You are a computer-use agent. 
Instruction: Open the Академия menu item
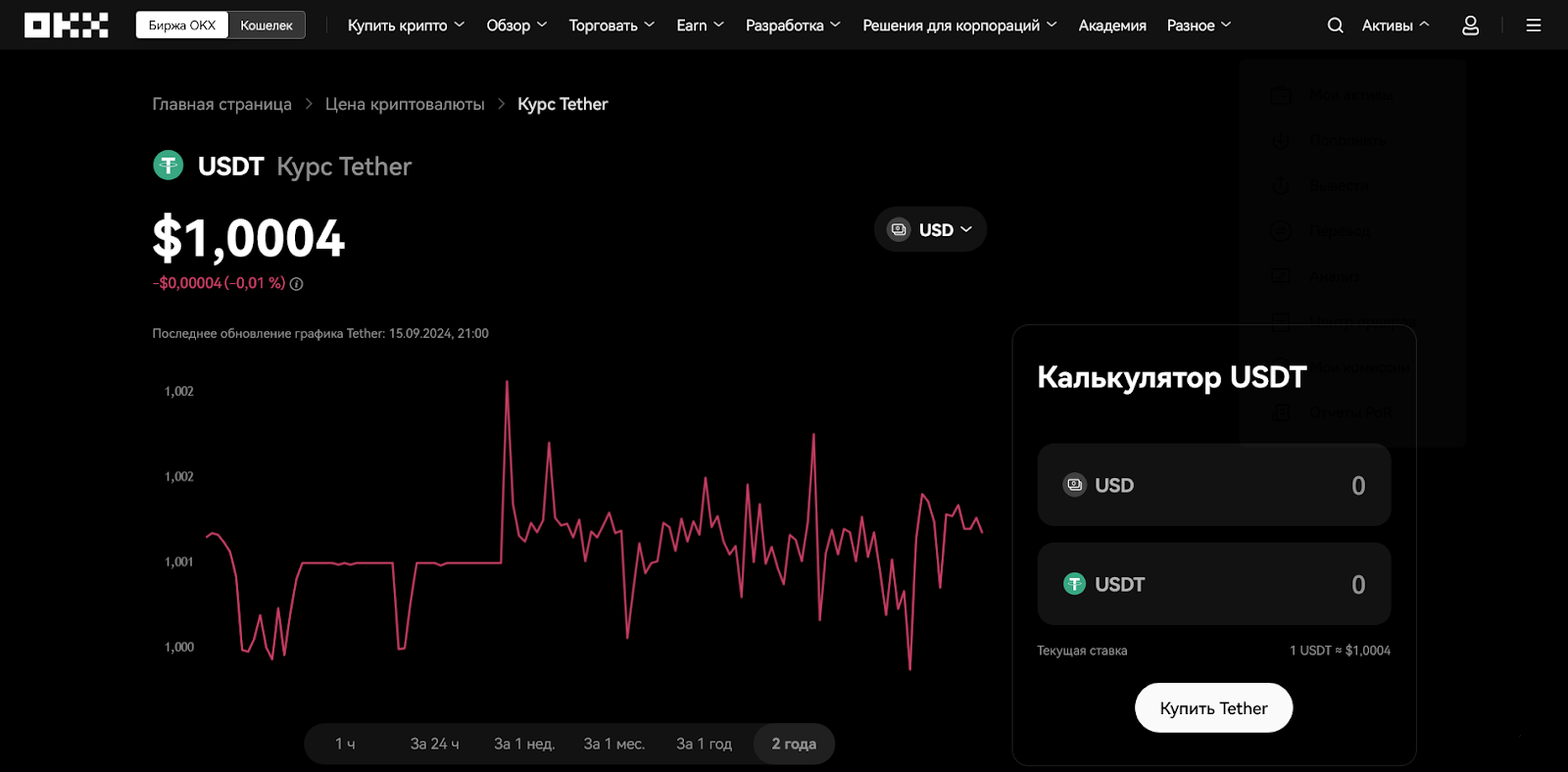click(x=1112, y=25)
